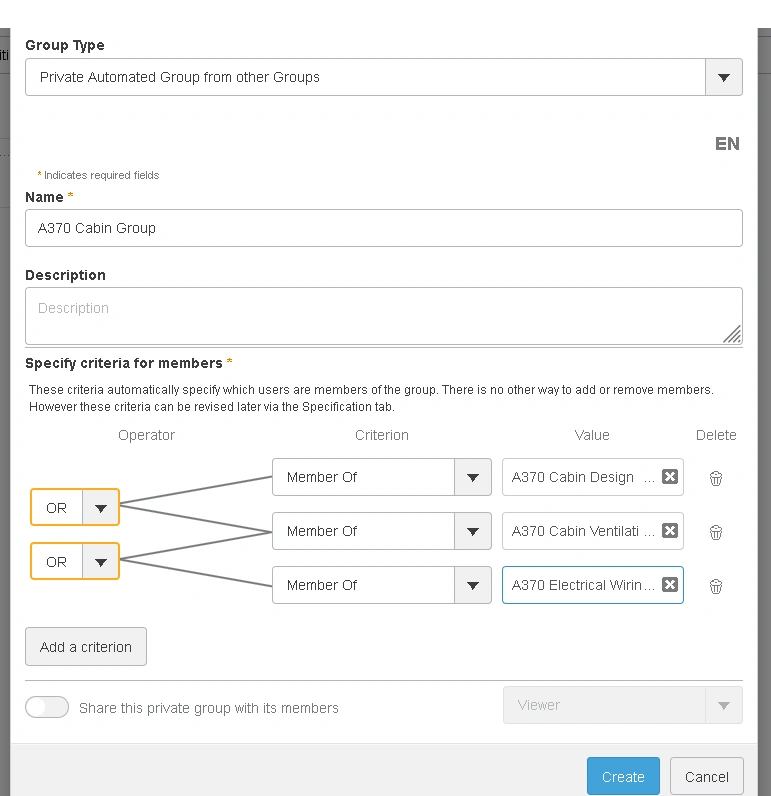
Task: Click the Create button
Action: 623,776
